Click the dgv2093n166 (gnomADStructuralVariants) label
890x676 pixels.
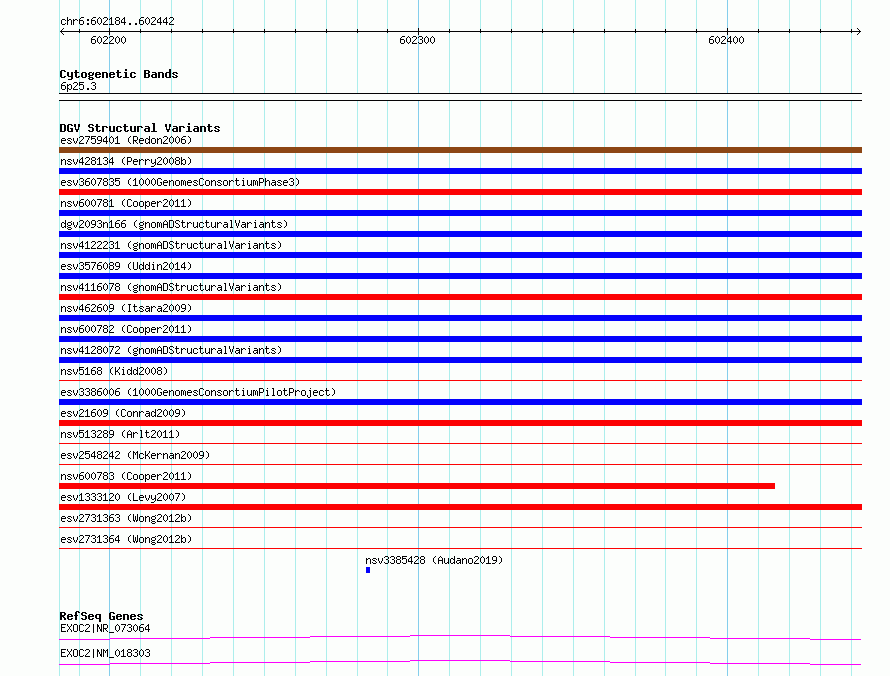(x=174, y=224)
